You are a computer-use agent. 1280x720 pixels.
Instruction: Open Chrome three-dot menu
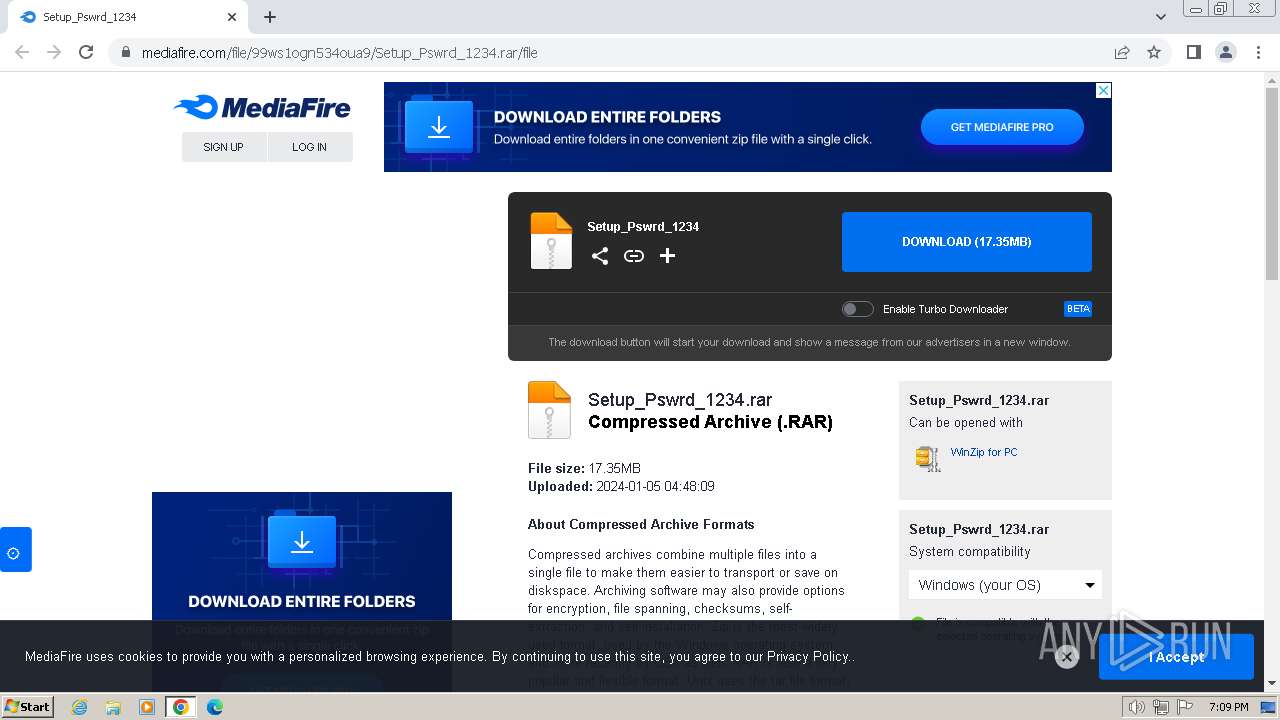[x=1258, y=52]
